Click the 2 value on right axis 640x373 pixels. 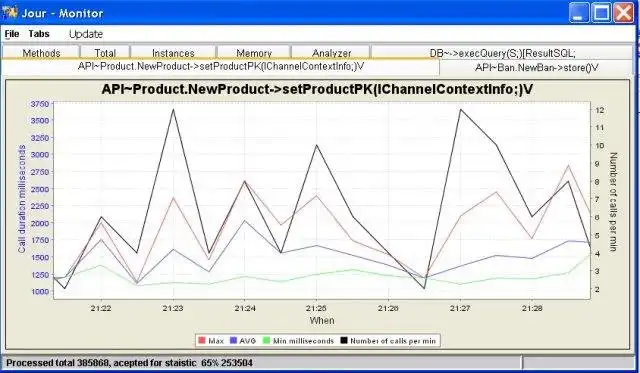coord(597,289)
